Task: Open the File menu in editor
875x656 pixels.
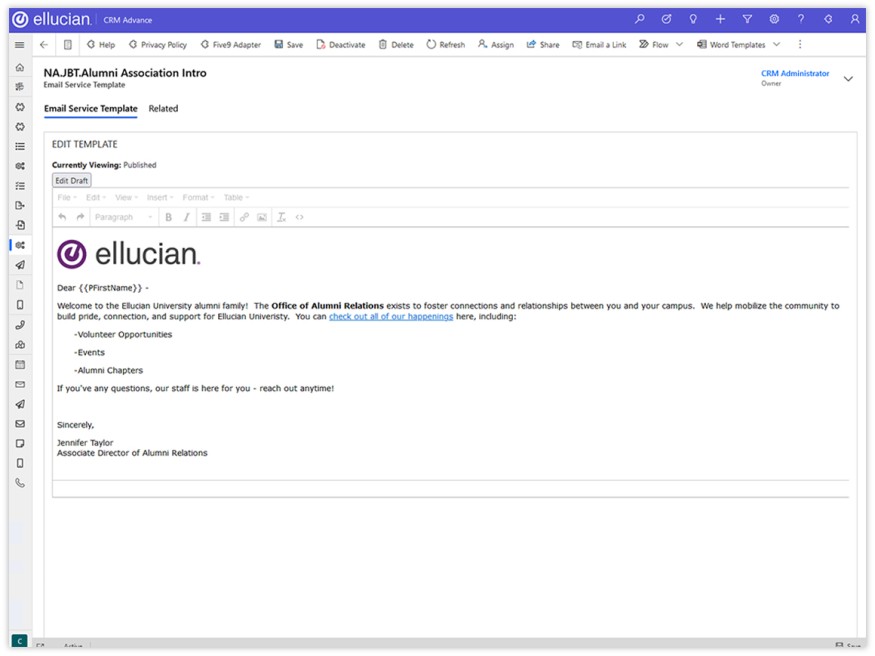Action: (x=67, y=197)
